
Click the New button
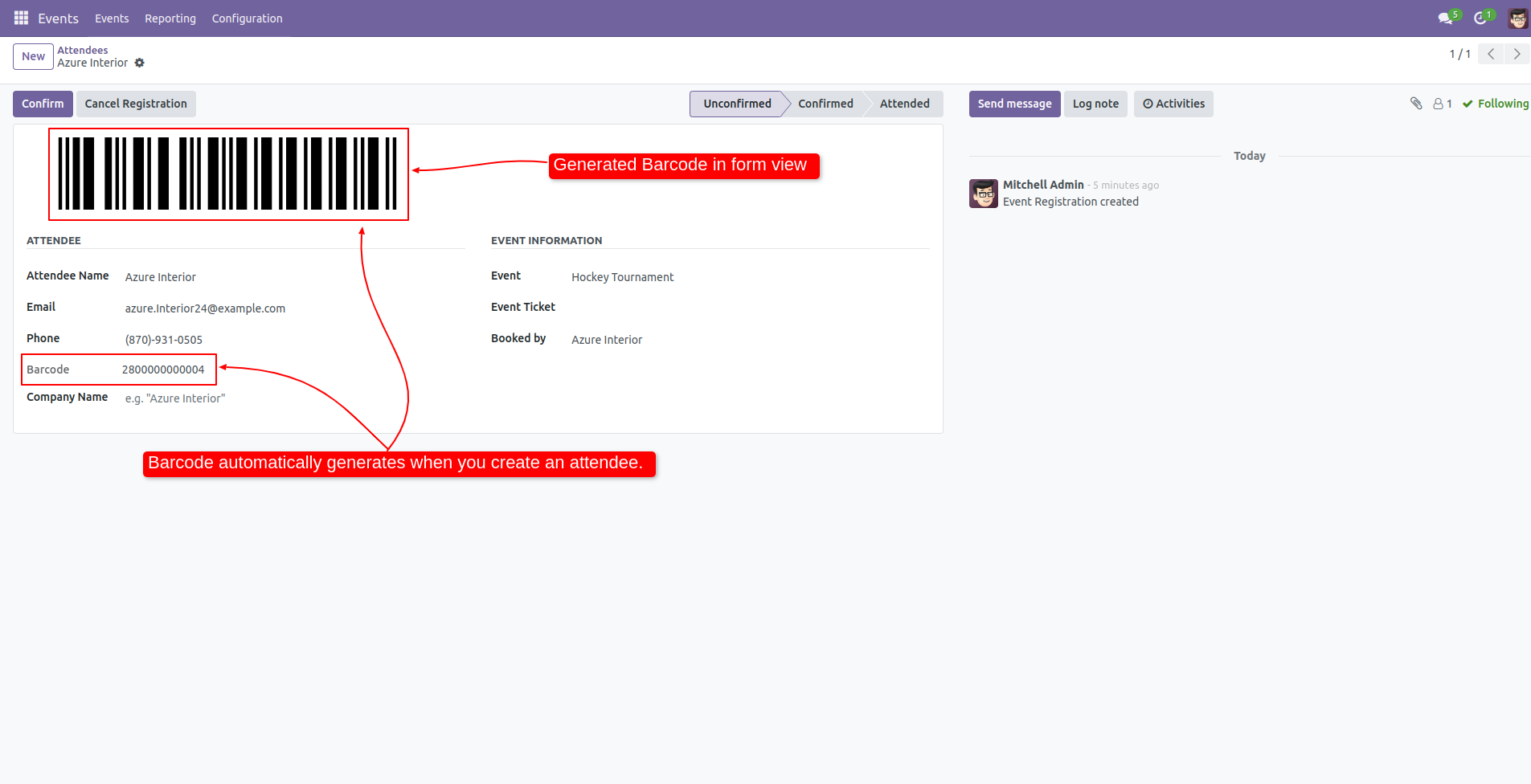point(33,56)
